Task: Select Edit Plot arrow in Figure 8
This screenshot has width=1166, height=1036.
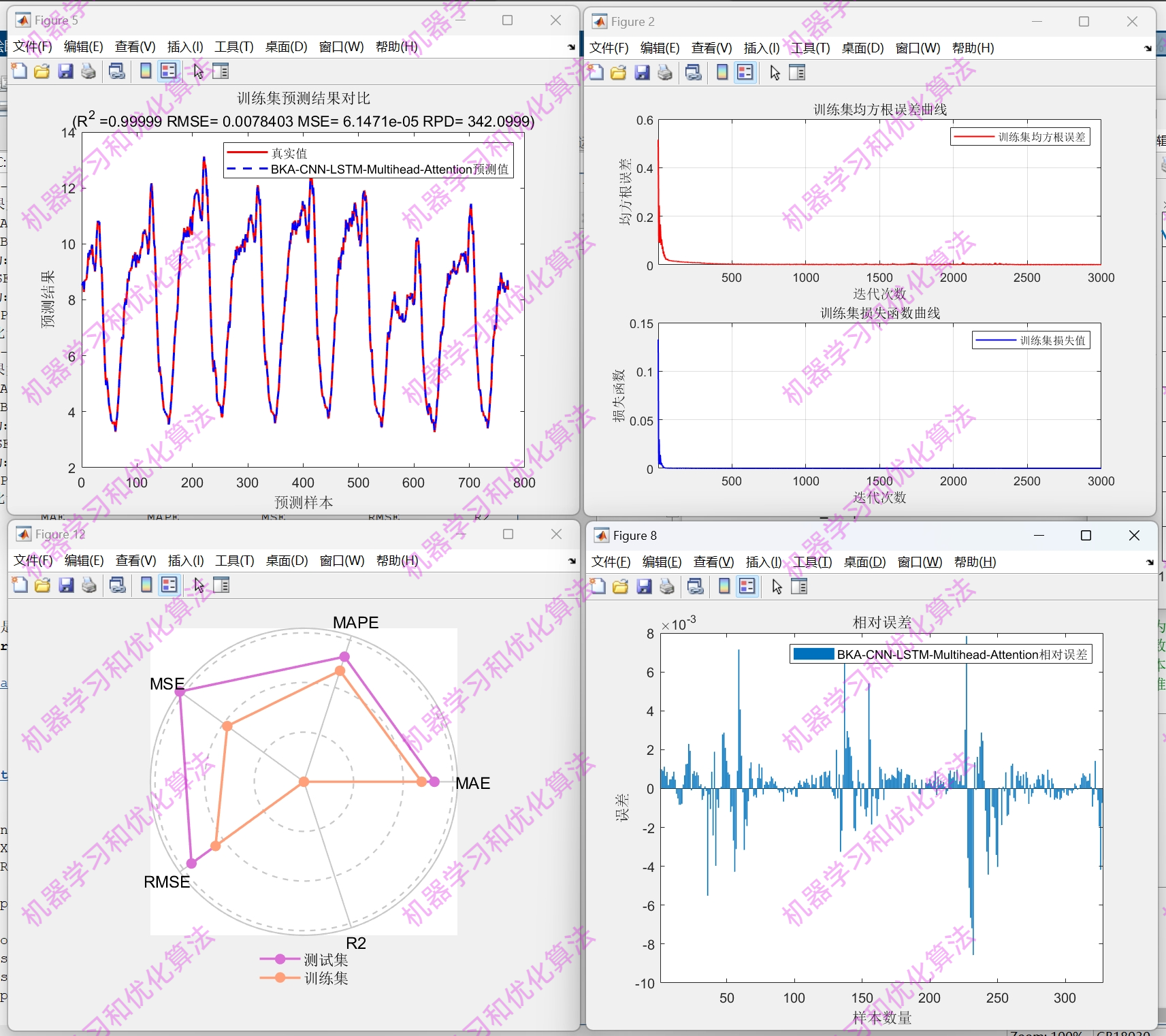Action: point(777,586)
